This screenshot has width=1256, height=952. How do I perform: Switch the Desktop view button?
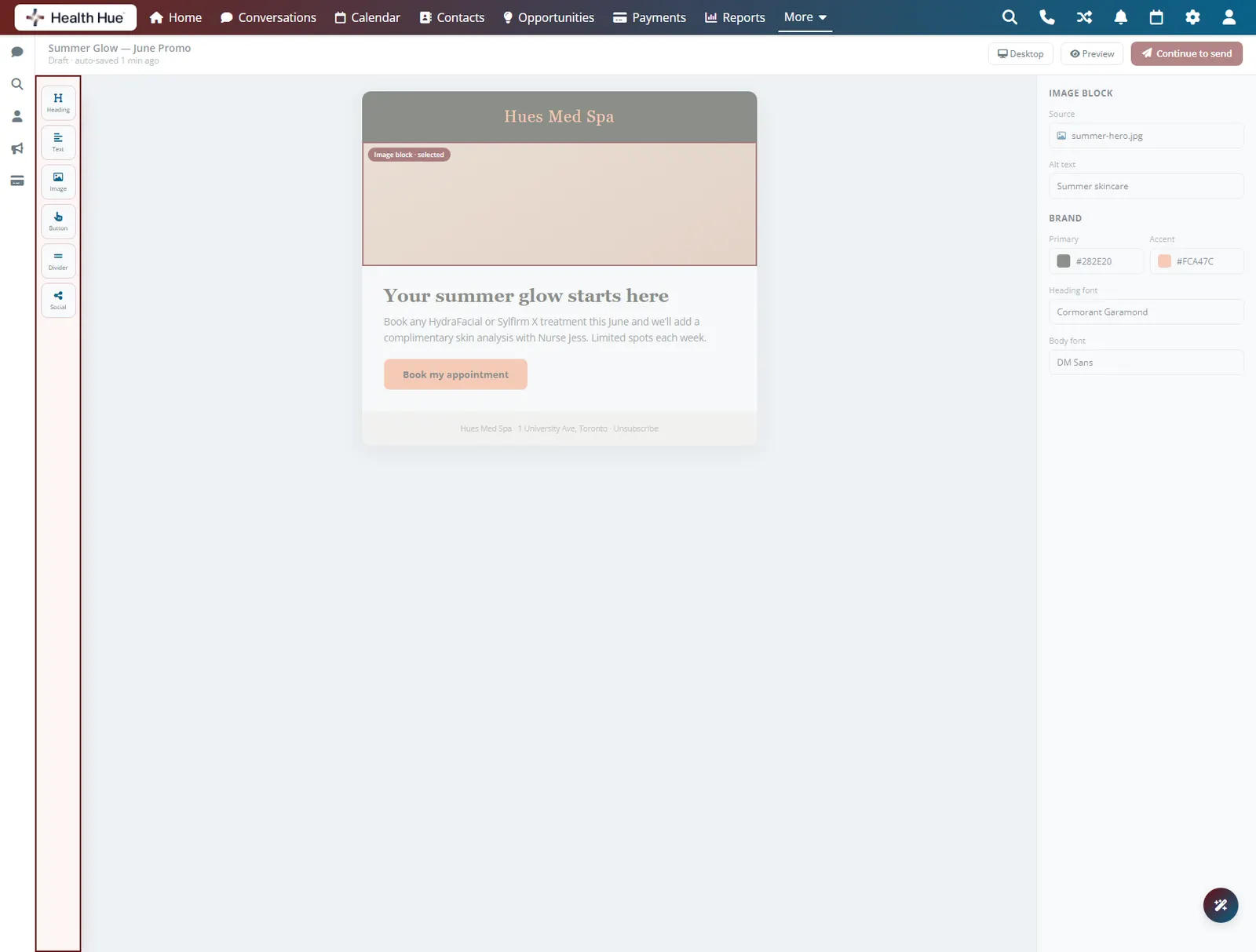[1020, 53]
